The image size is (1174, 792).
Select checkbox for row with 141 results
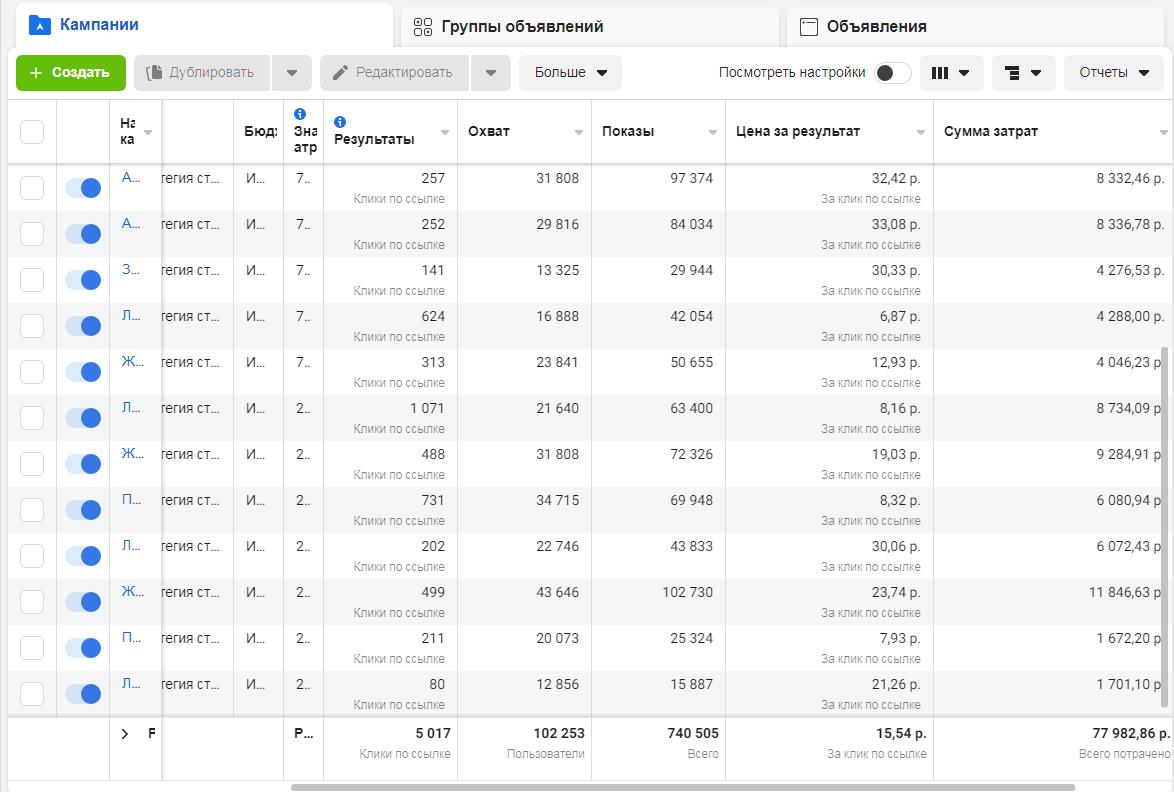click(32, 280)
